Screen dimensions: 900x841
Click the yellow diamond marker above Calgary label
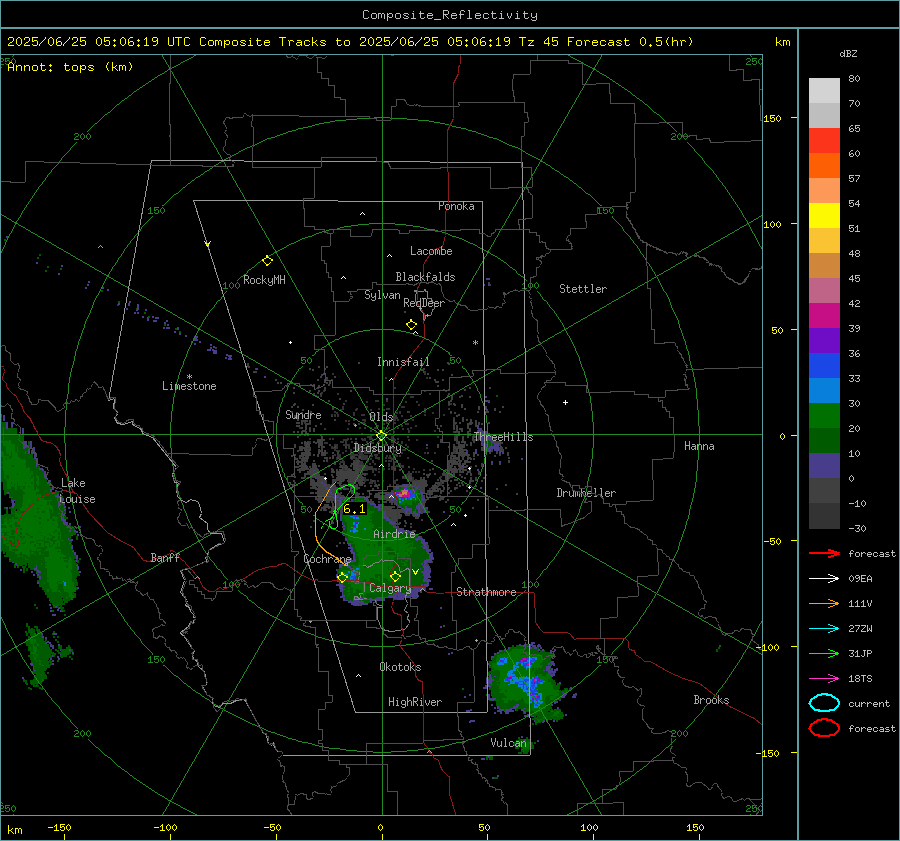(395, 576)
